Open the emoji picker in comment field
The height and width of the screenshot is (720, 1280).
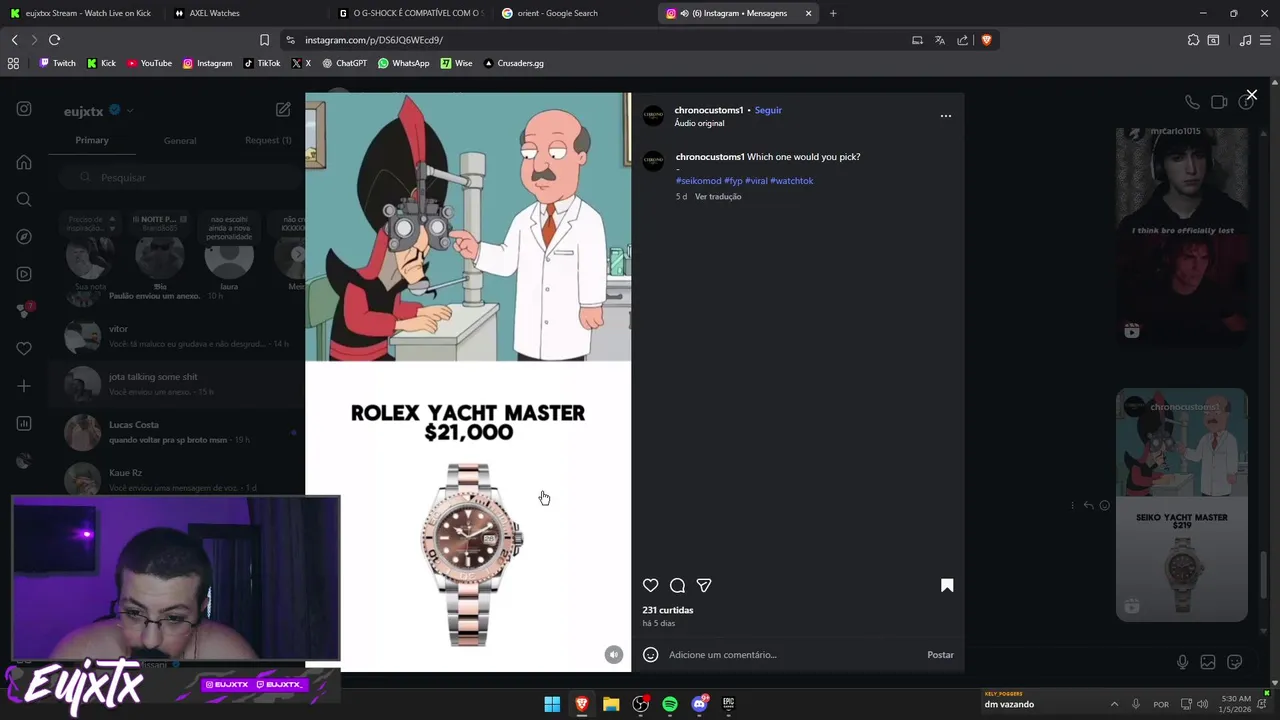coord(651,655)
